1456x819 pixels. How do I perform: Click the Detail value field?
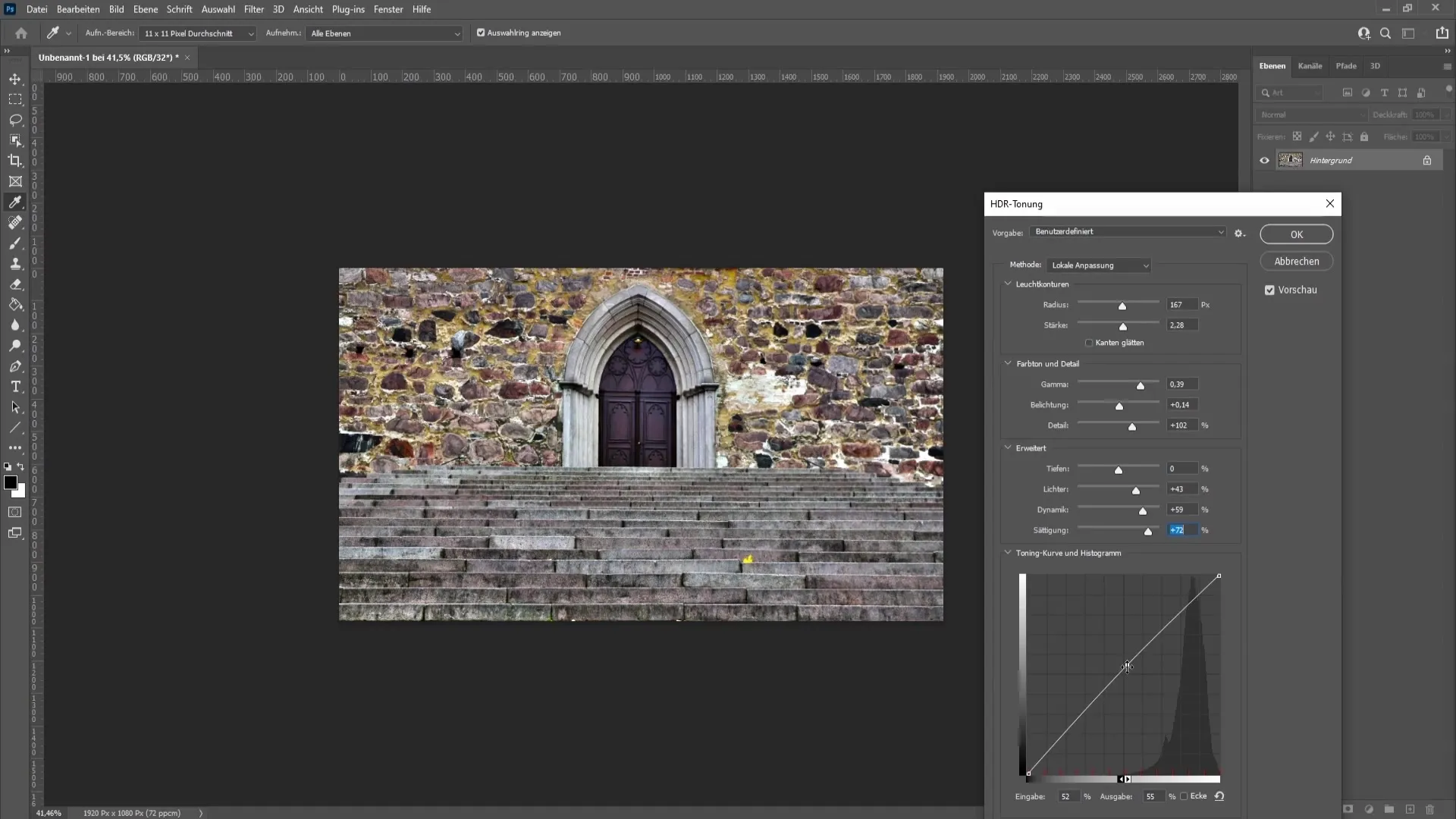tap(1182, 425)
